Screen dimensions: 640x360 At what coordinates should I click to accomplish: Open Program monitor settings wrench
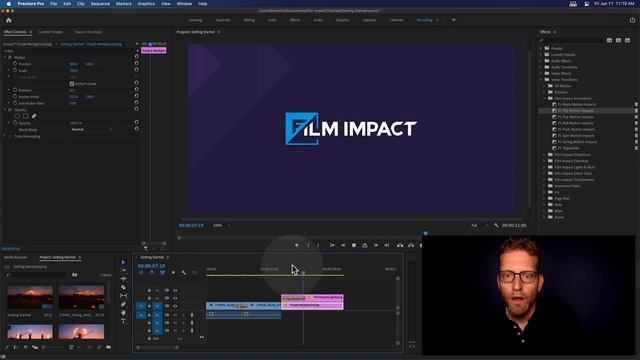click(496, 225)
